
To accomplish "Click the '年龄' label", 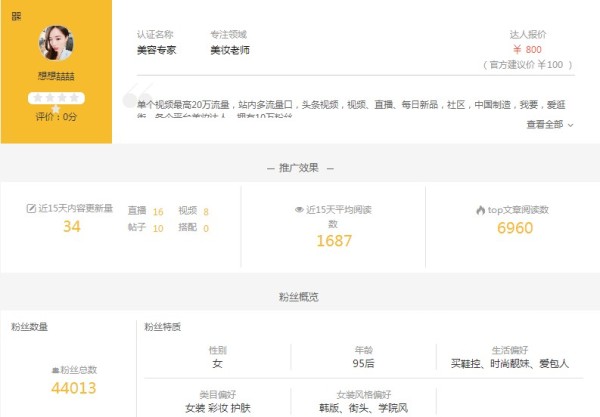I will [x=364, y=350].
